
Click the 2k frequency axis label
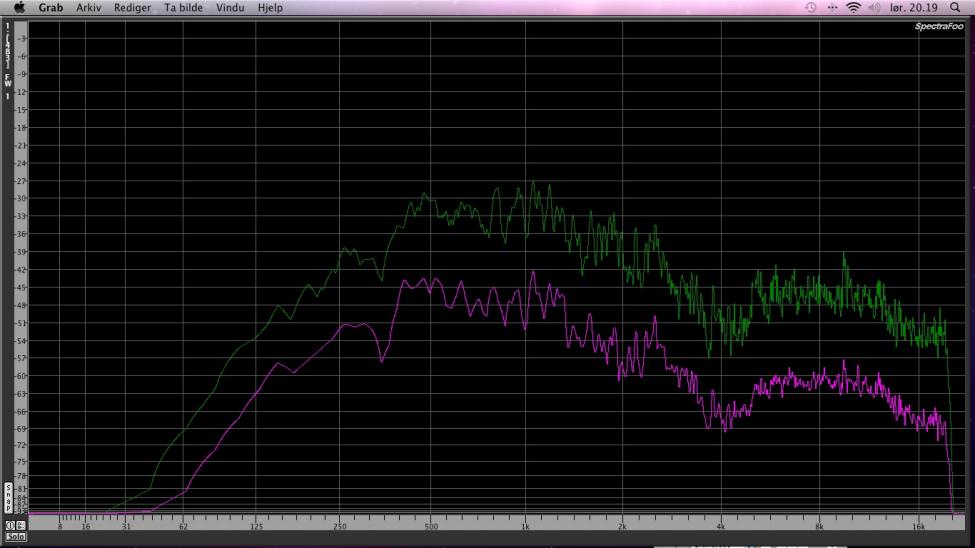(x=622, y=527)
